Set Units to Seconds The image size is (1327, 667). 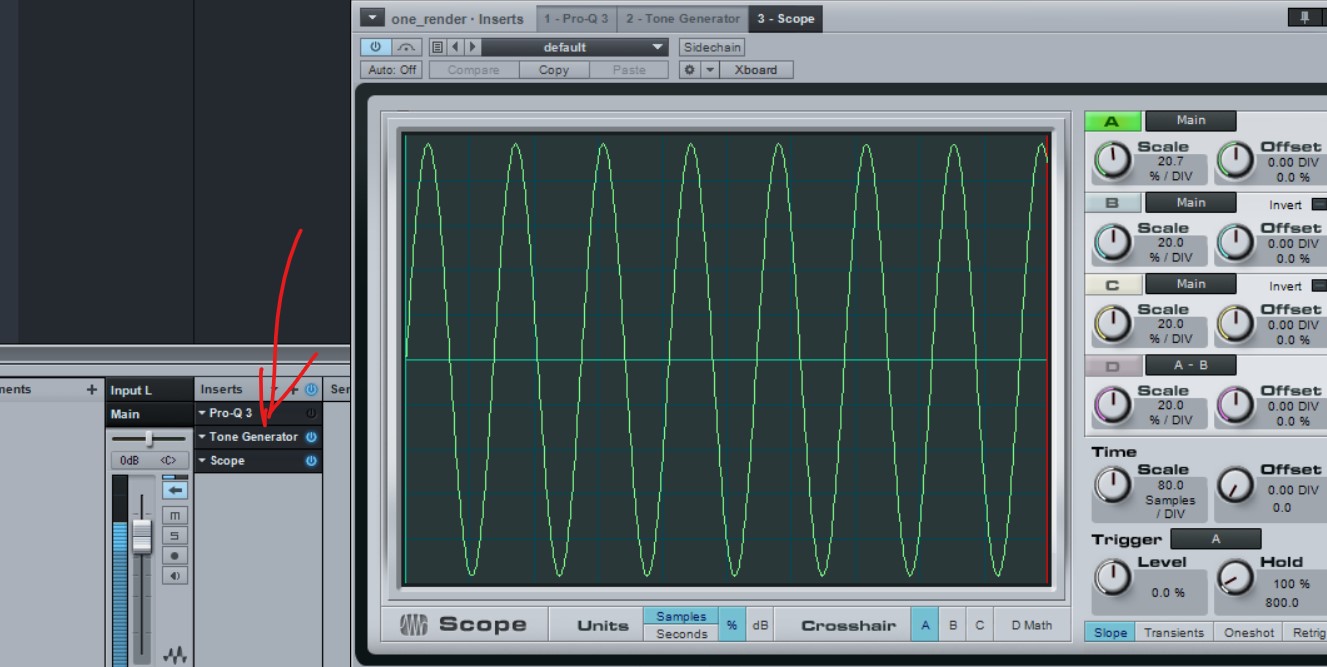(x=681, y=634)
